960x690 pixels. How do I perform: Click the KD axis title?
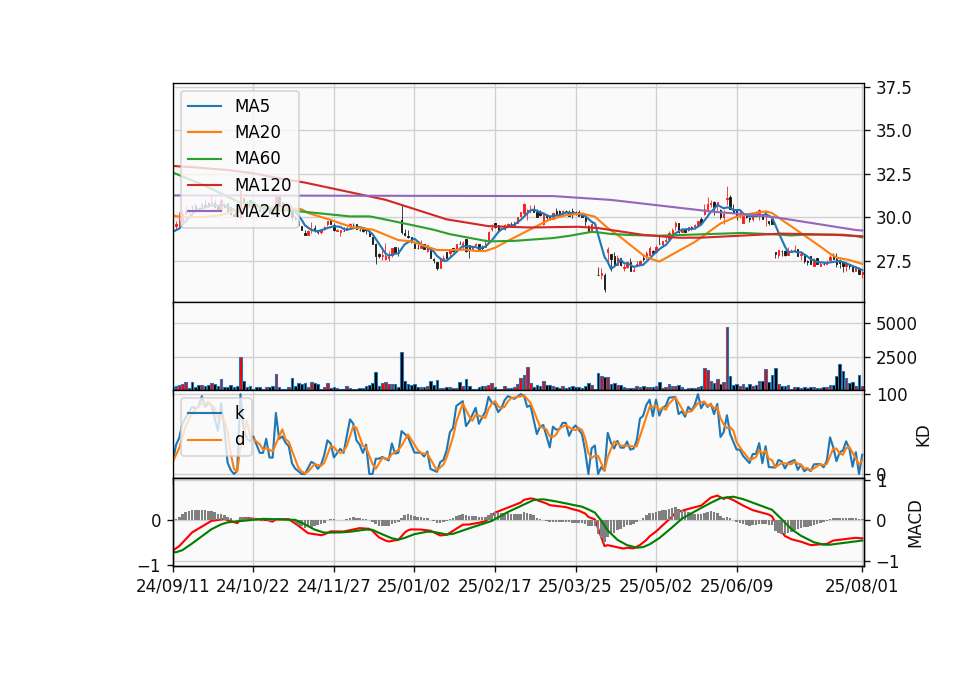923,437
